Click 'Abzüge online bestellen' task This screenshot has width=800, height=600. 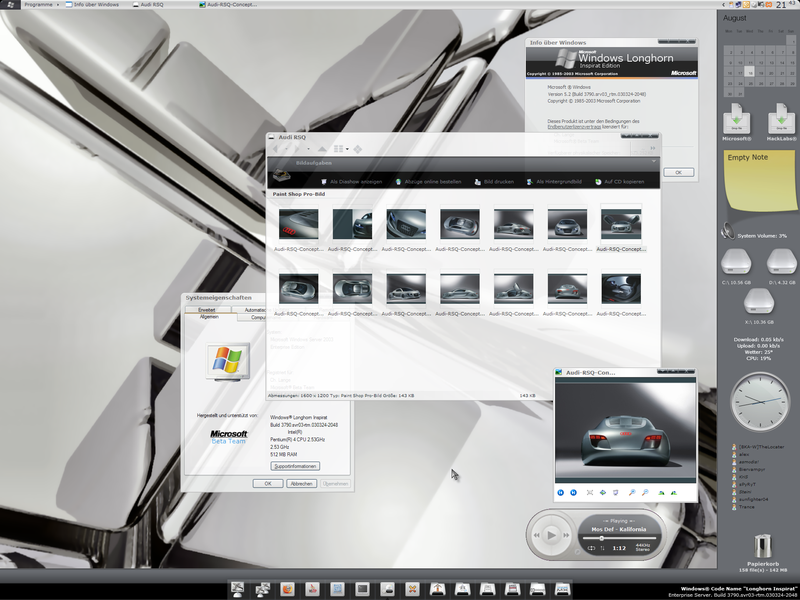coord(427,181)
